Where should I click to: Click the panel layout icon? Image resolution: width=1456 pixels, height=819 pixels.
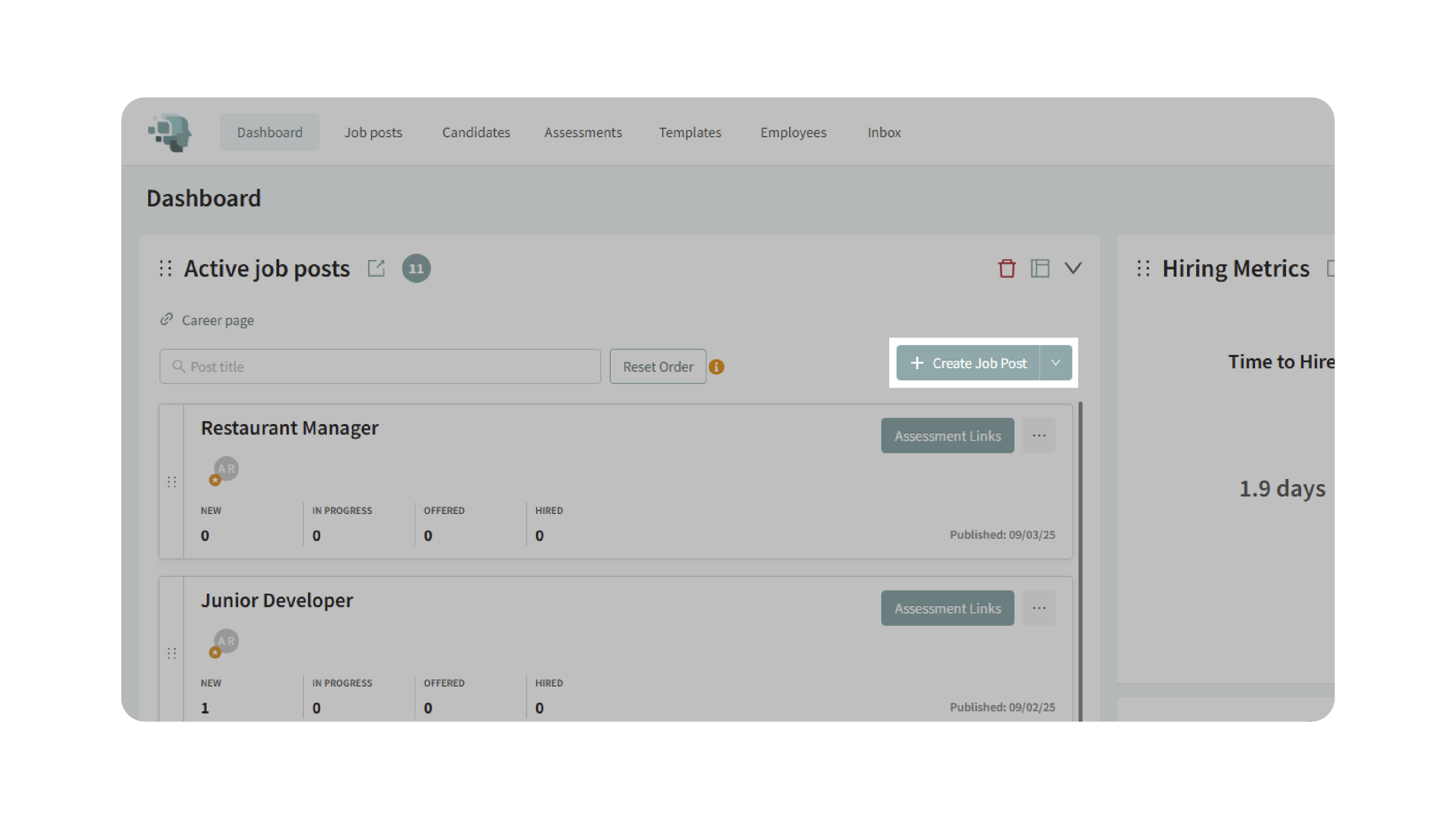[1040, 268]
